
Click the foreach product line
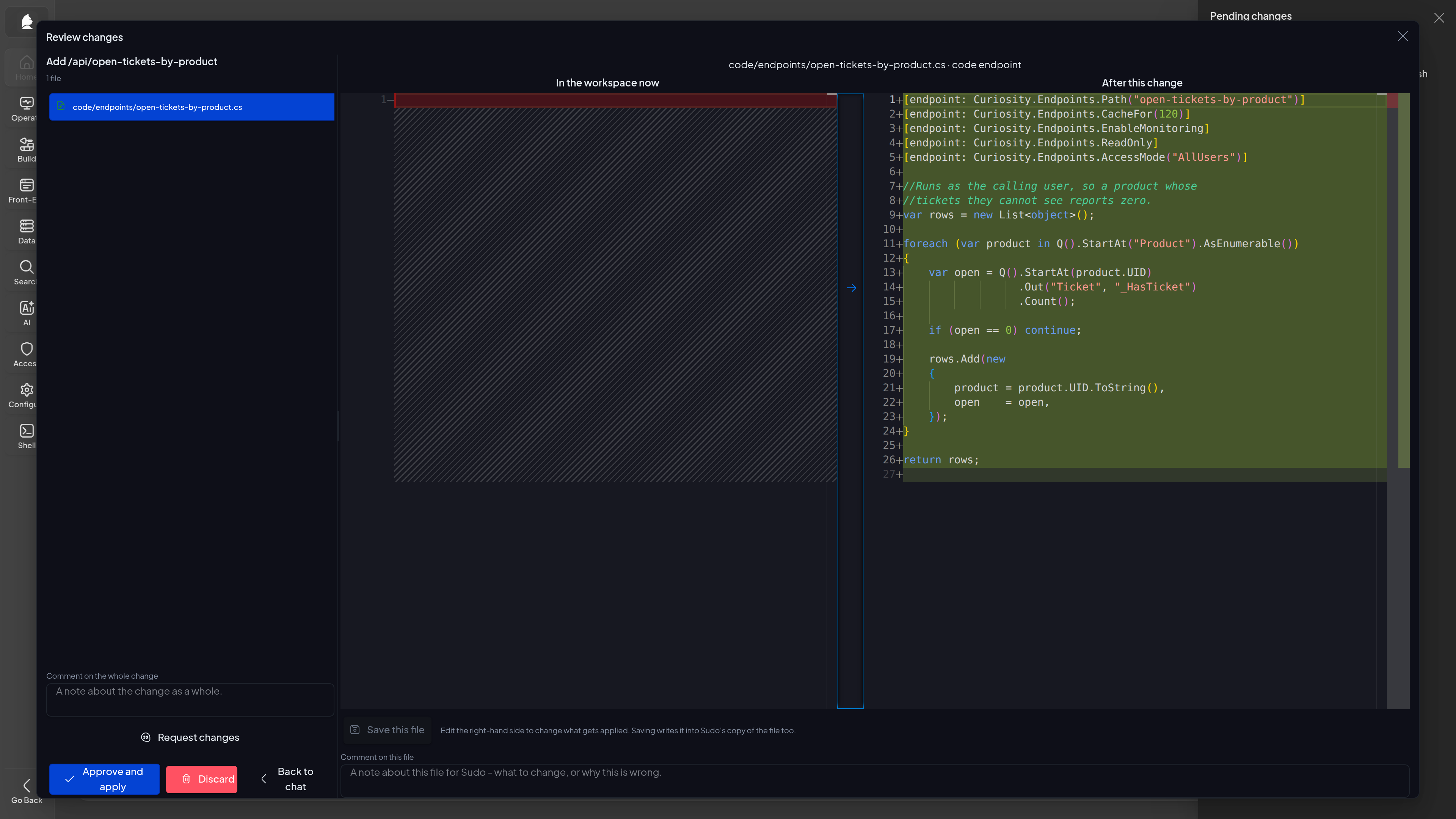1101,243
